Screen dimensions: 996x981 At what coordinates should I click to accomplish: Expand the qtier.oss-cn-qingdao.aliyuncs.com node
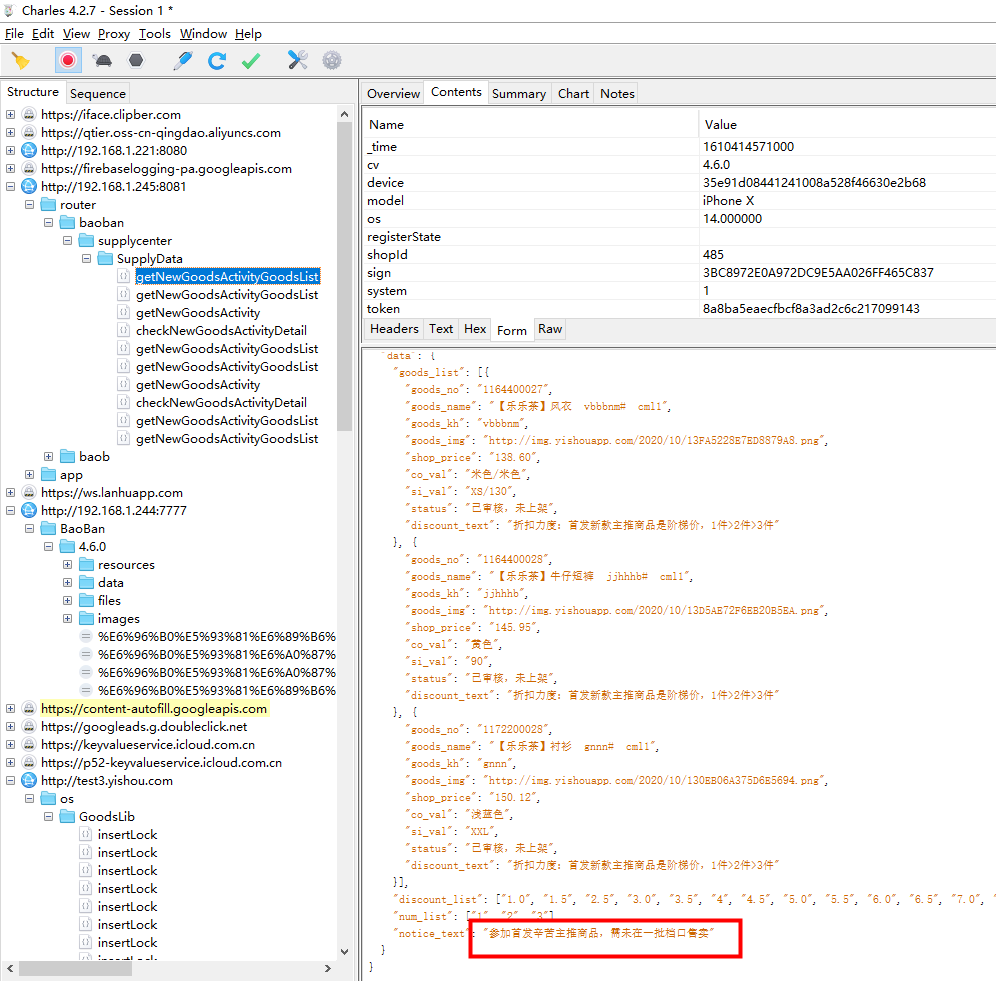pyautogui.click(x=10, y=132)
